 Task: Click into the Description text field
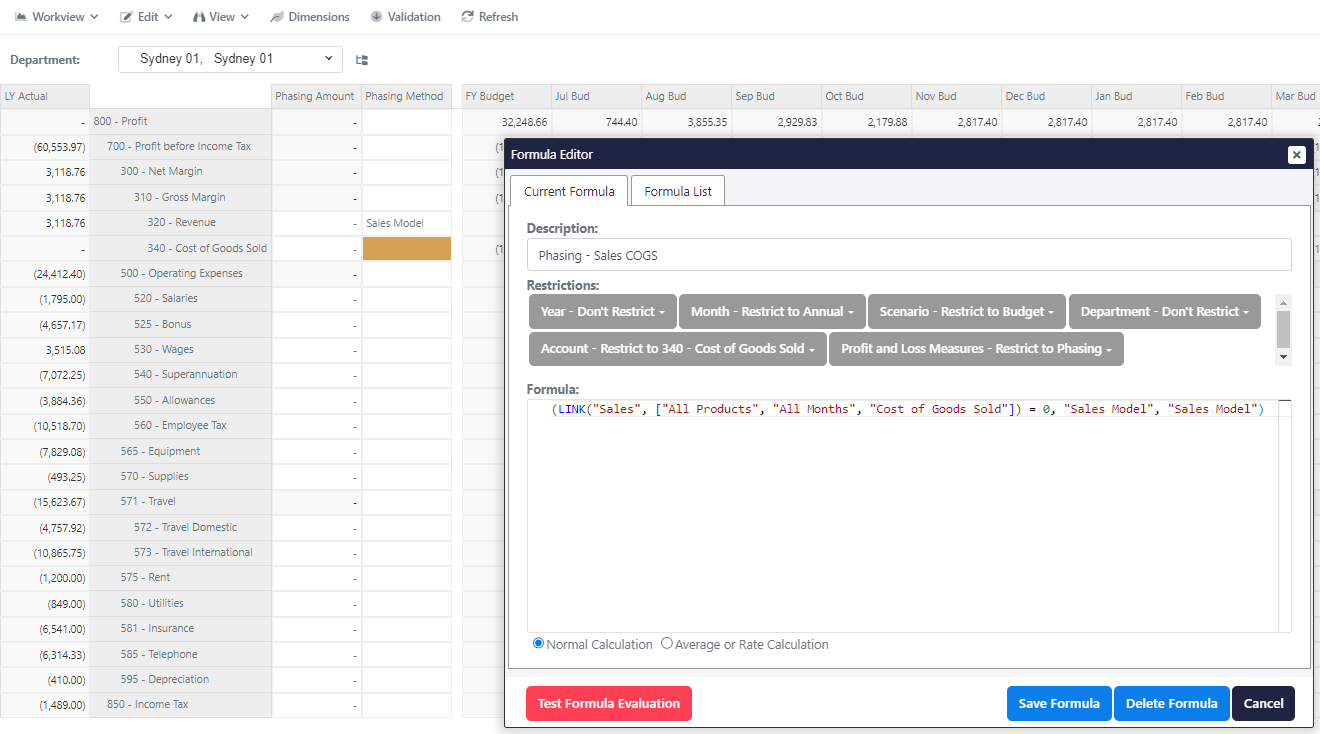point(908,255)
